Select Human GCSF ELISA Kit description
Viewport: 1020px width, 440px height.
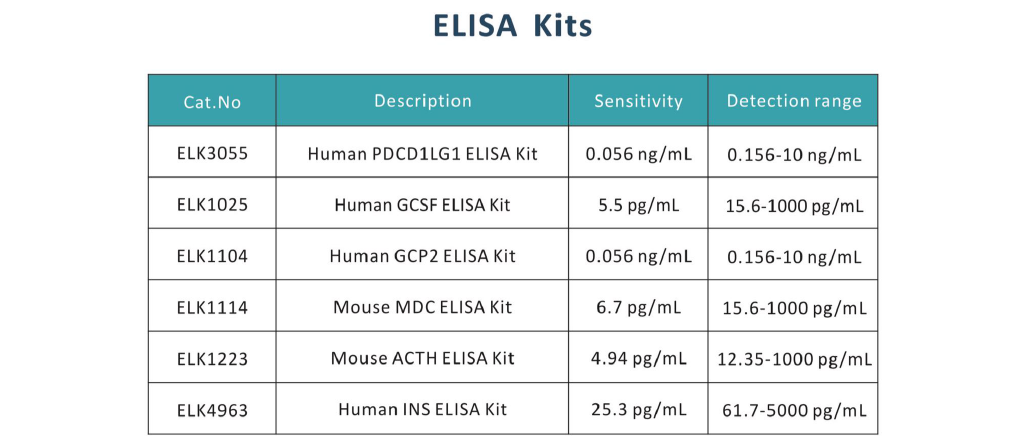pyautogui.click(x=423, y=205)
